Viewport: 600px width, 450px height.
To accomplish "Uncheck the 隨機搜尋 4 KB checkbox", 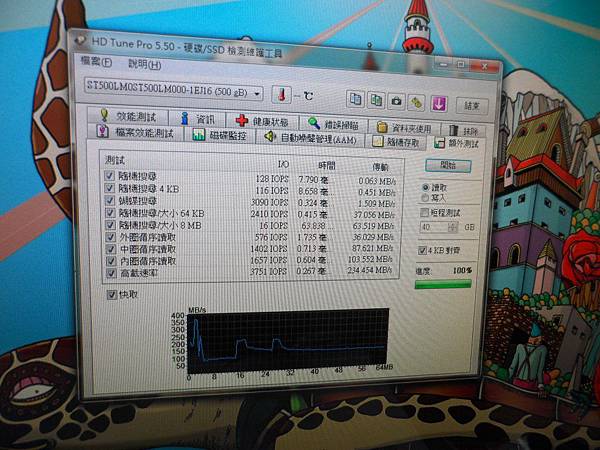I will [110, 188].
